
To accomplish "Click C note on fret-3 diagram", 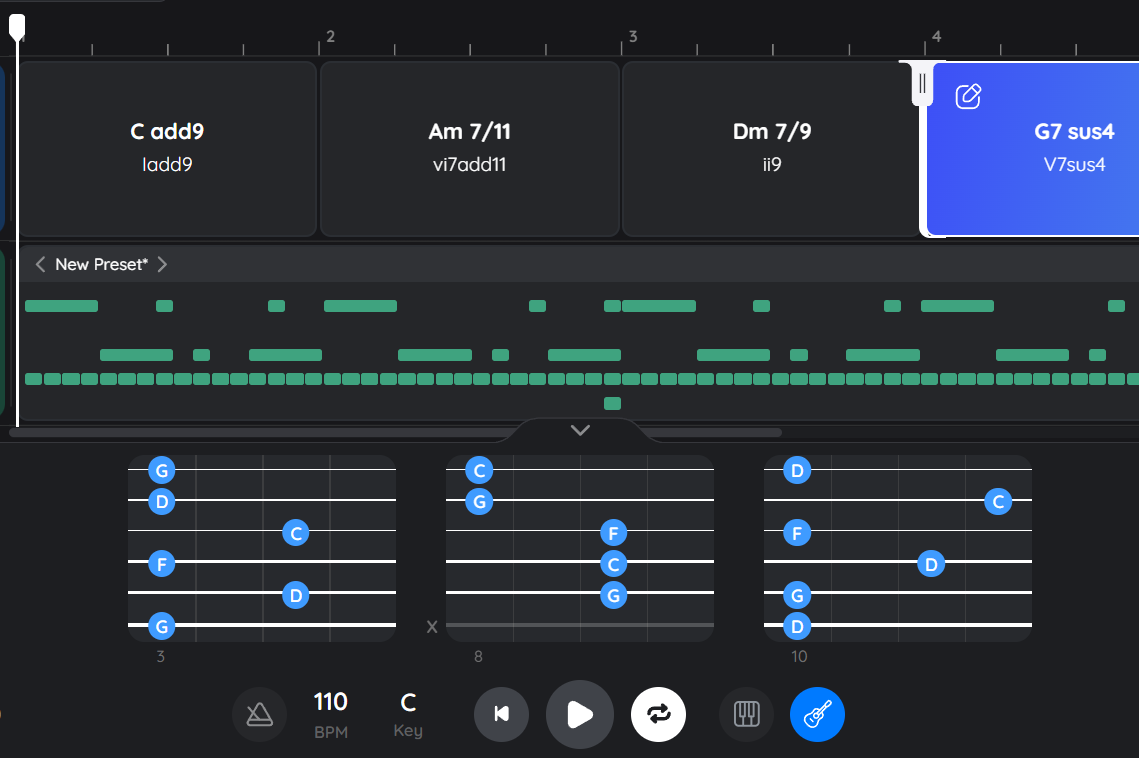I will point(296,533).
